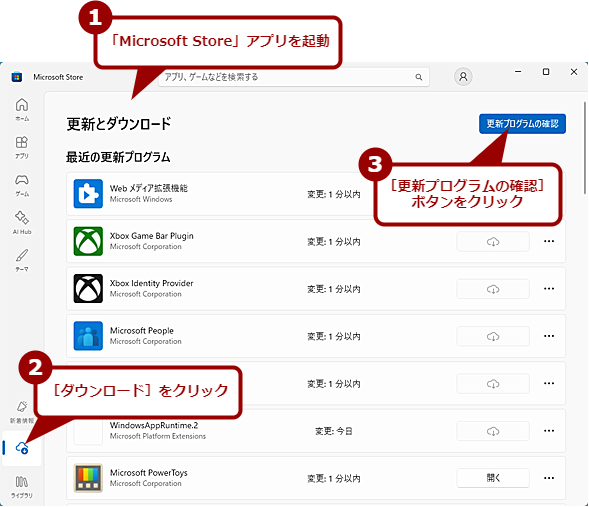Image resolution: width=589 pixels, height=507 pixels.
Task: Click the Microsoft Platform Extensions publisher text
Action: tap(158, 436)
